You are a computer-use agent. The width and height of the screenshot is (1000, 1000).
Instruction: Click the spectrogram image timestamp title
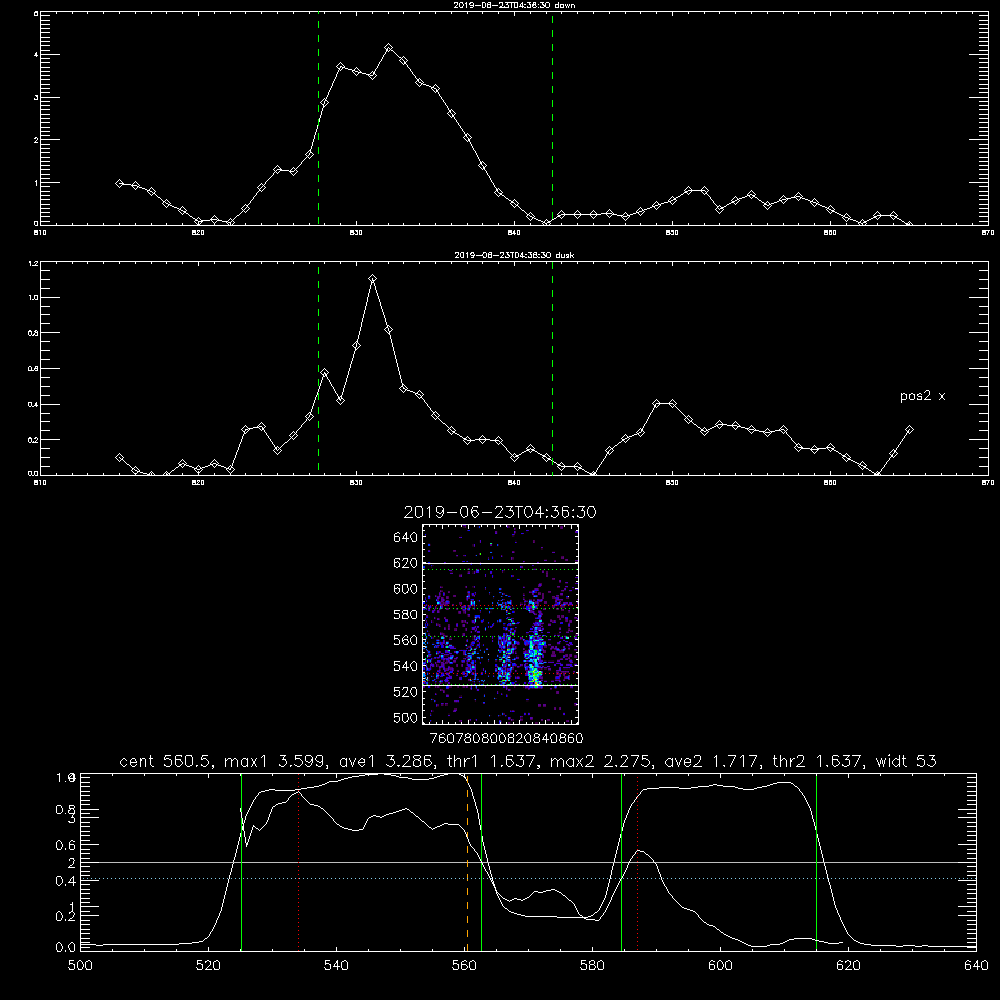pyautogui.click(x=500, y=512)
